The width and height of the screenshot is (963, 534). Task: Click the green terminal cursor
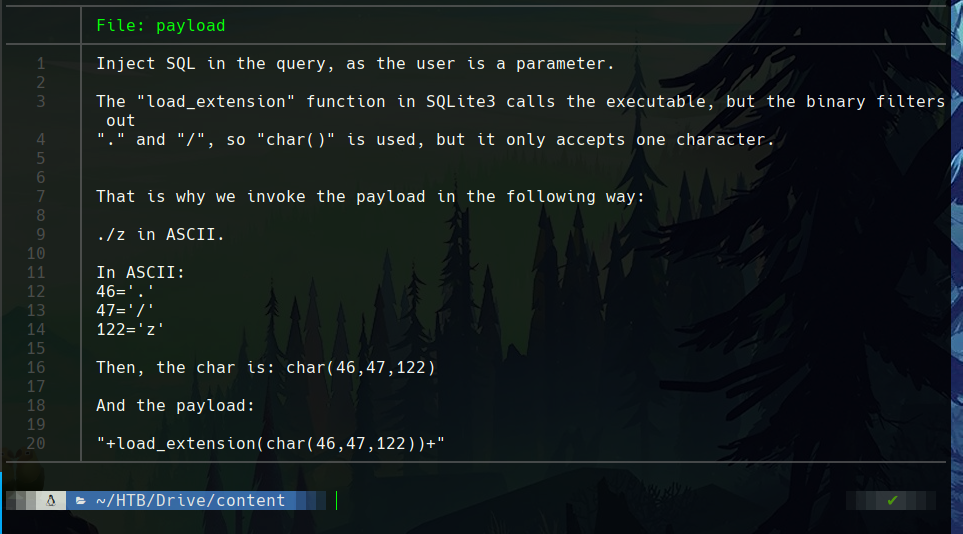[x=337, y=501]
